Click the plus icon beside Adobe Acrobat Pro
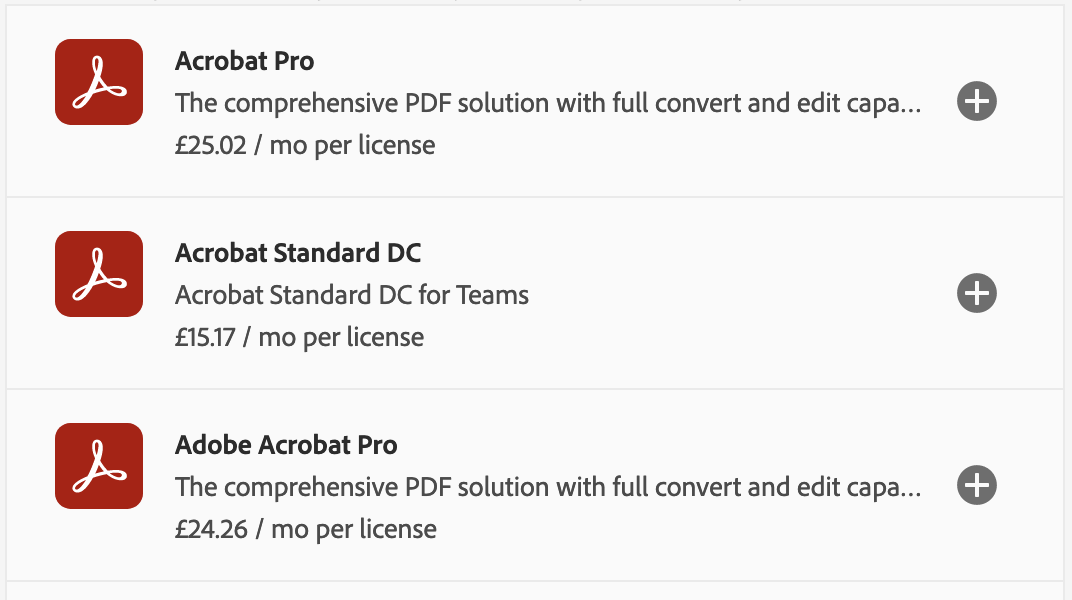Screen dimensions: 1072x600 tap(976, 485)
